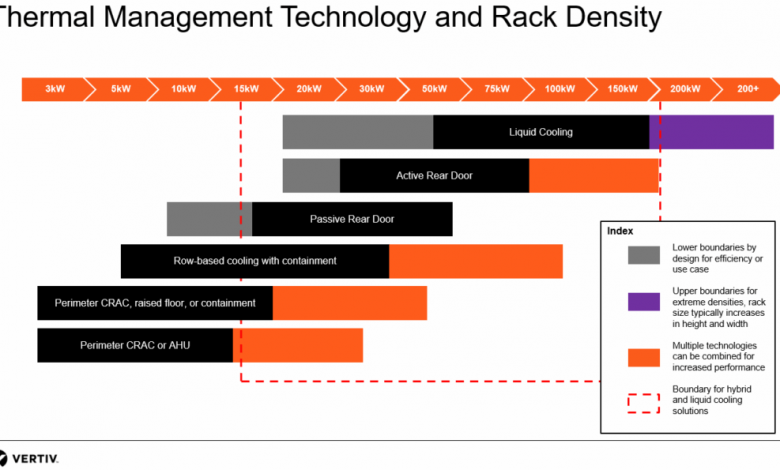Select the 100kW density arrow
The width and height of the screenshot is (780, 470).
click(x=560, y=90)
